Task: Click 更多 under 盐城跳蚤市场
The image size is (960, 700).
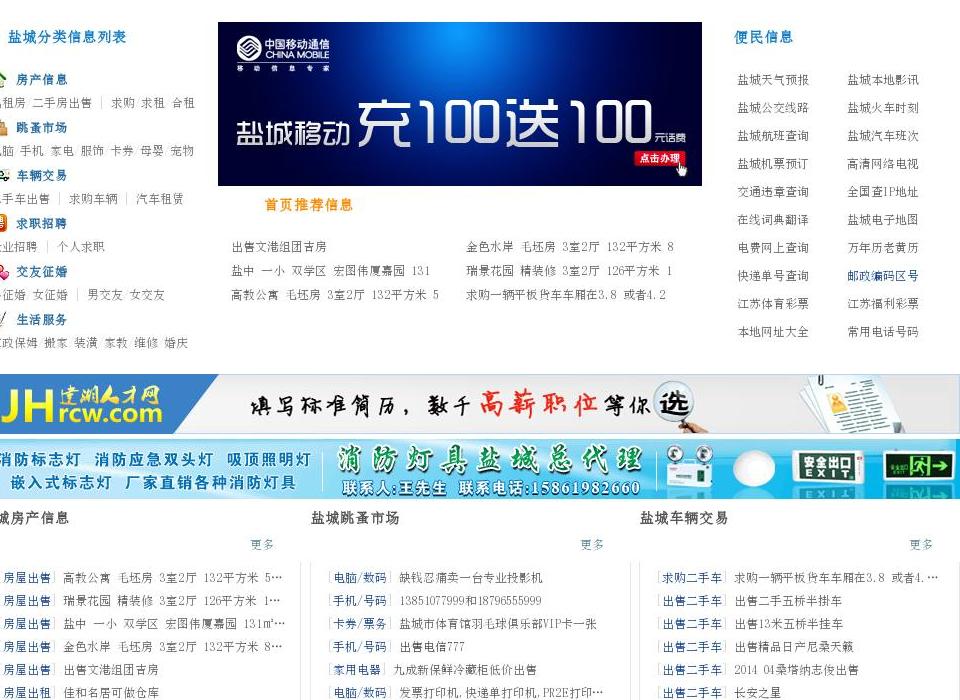Action: click(592, 544)
